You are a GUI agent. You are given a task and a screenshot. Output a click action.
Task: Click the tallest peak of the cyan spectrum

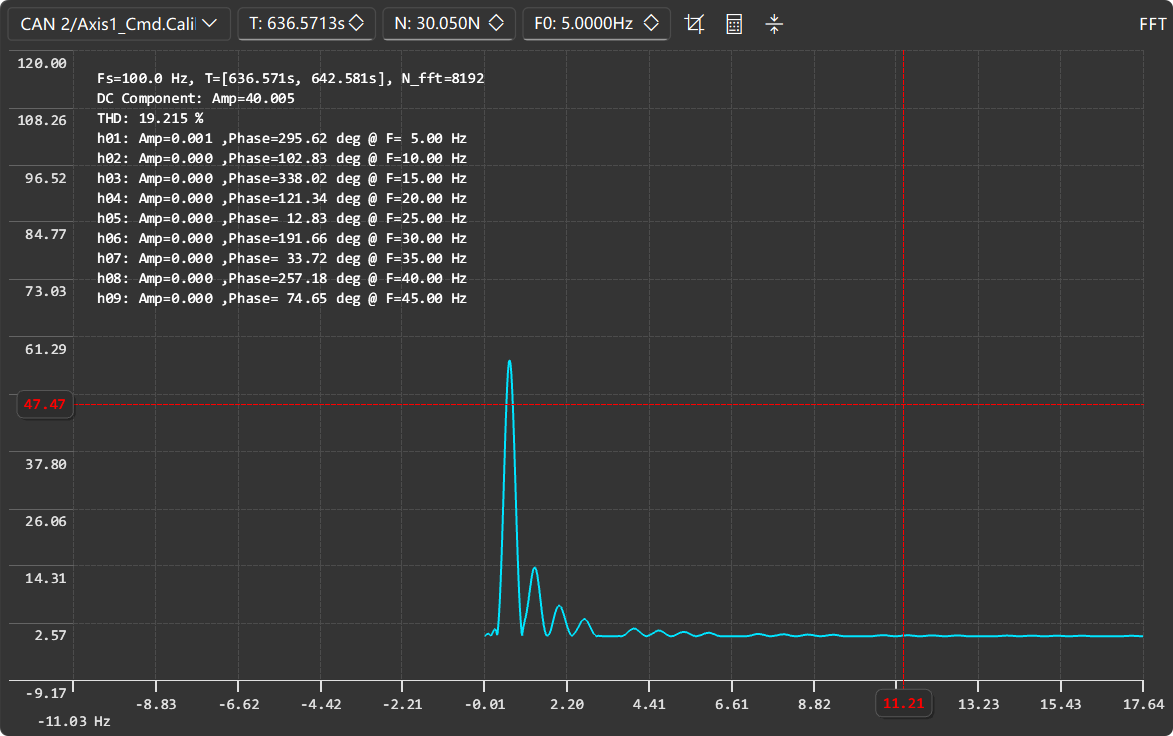(x=509, y=362)
